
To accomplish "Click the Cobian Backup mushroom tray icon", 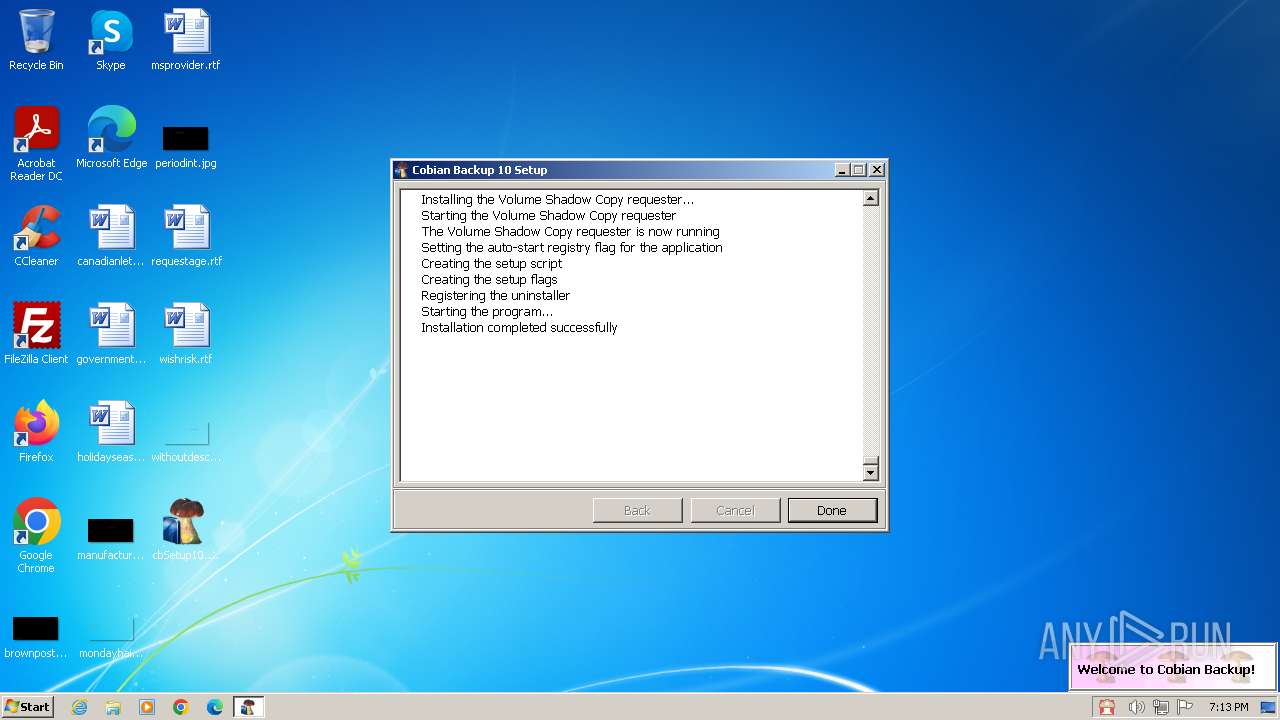I will (x=1107, y=707).
